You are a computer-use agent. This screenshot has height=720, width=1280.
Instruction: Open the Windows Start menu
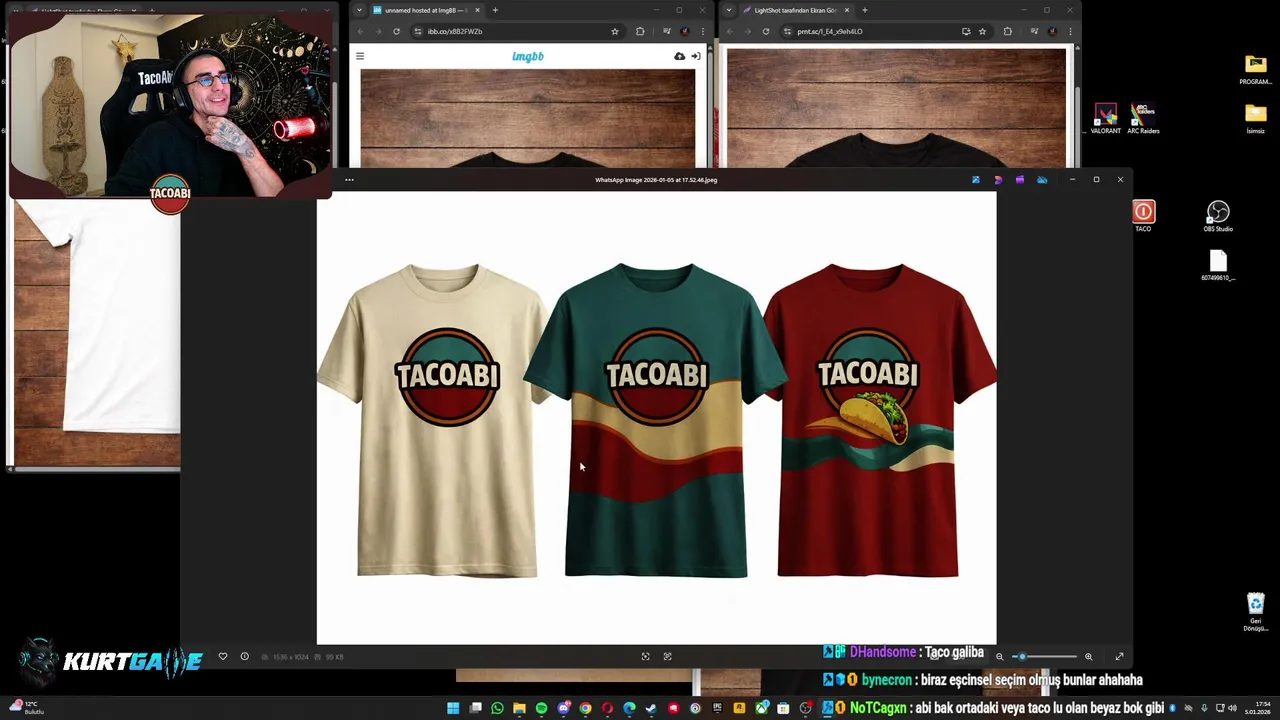point(453,708)
